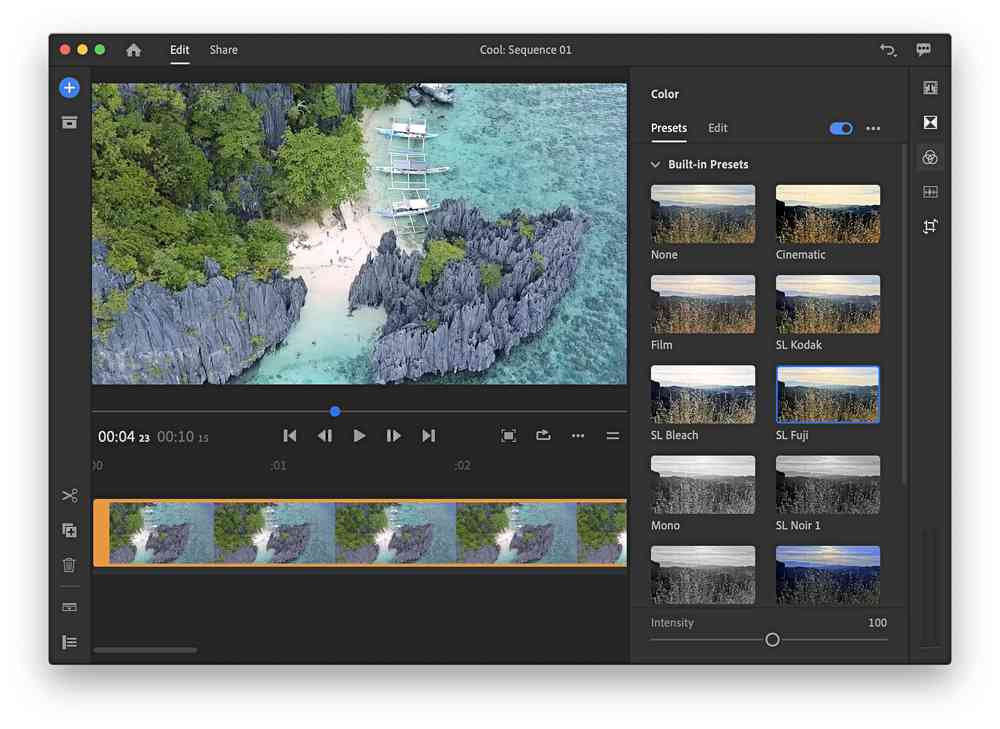Click the blue playhead scrubber dot

335,411
